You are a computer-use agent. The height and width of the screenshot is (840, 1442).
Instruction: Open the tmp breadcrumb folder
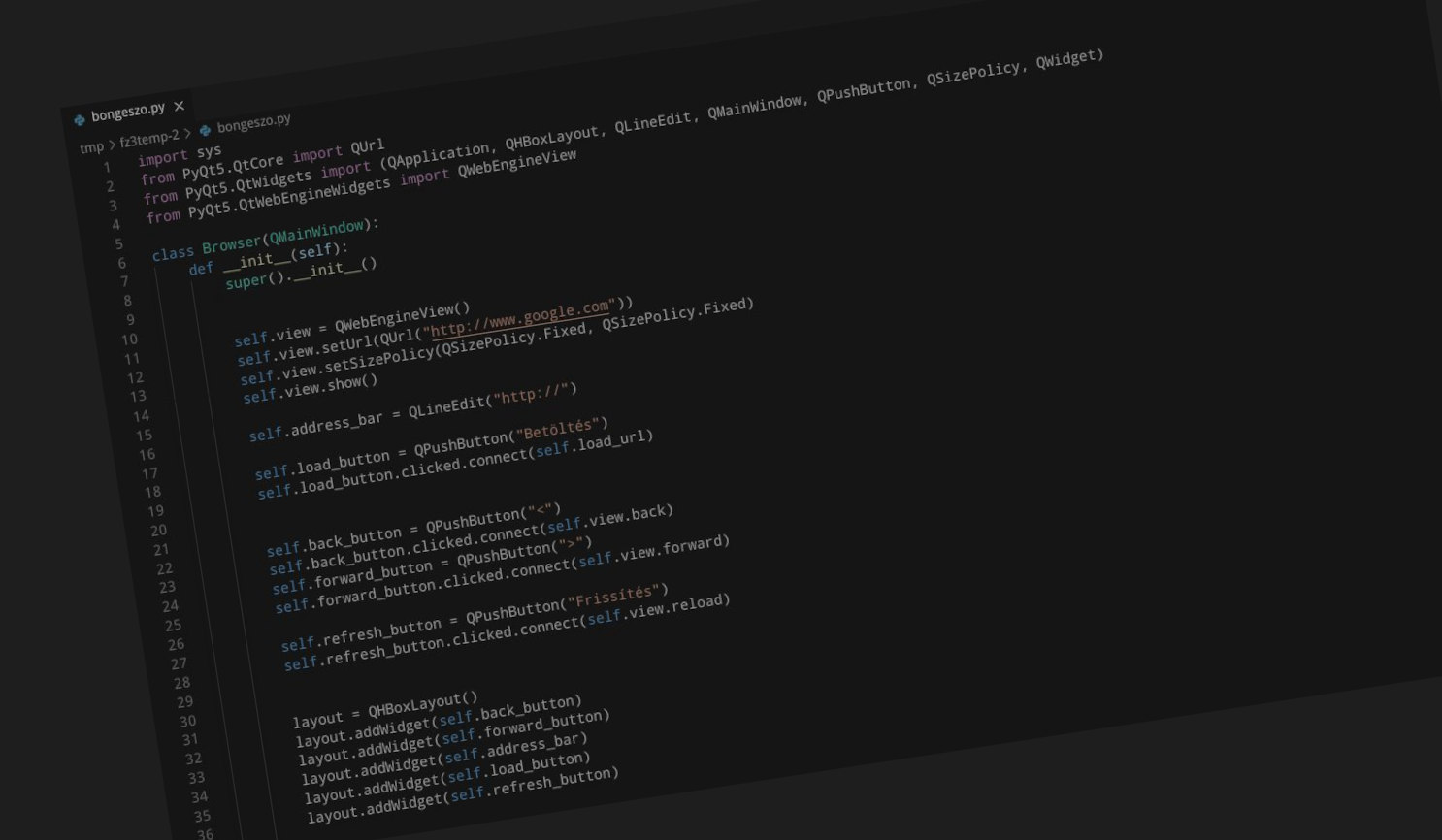91,147
